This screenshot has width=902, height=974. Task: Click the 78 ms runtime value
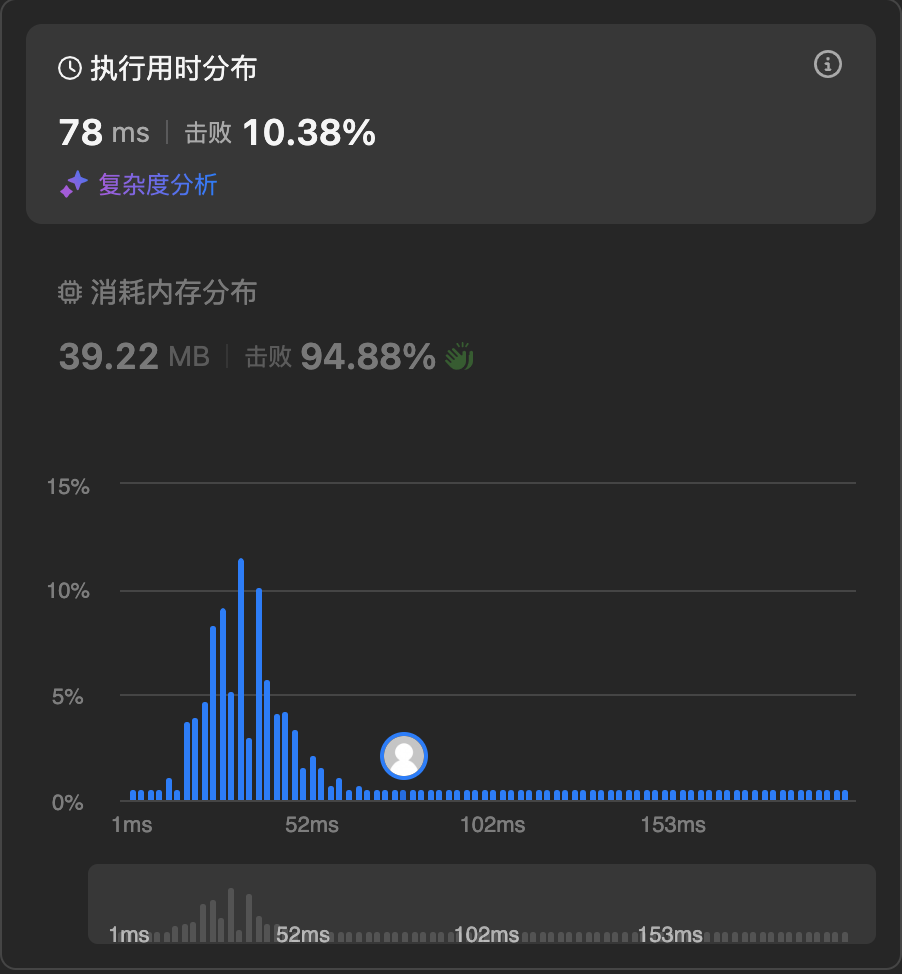click(104, 132)
